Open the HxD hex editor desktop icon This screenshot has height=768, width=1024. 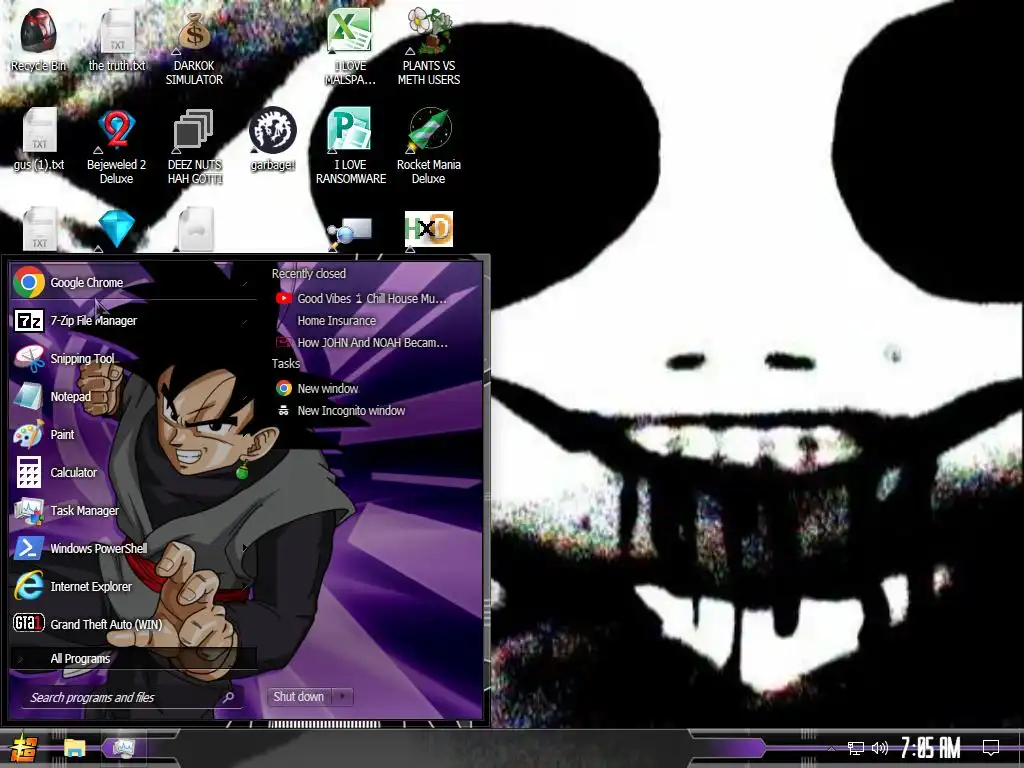click(x=428, y=229)
